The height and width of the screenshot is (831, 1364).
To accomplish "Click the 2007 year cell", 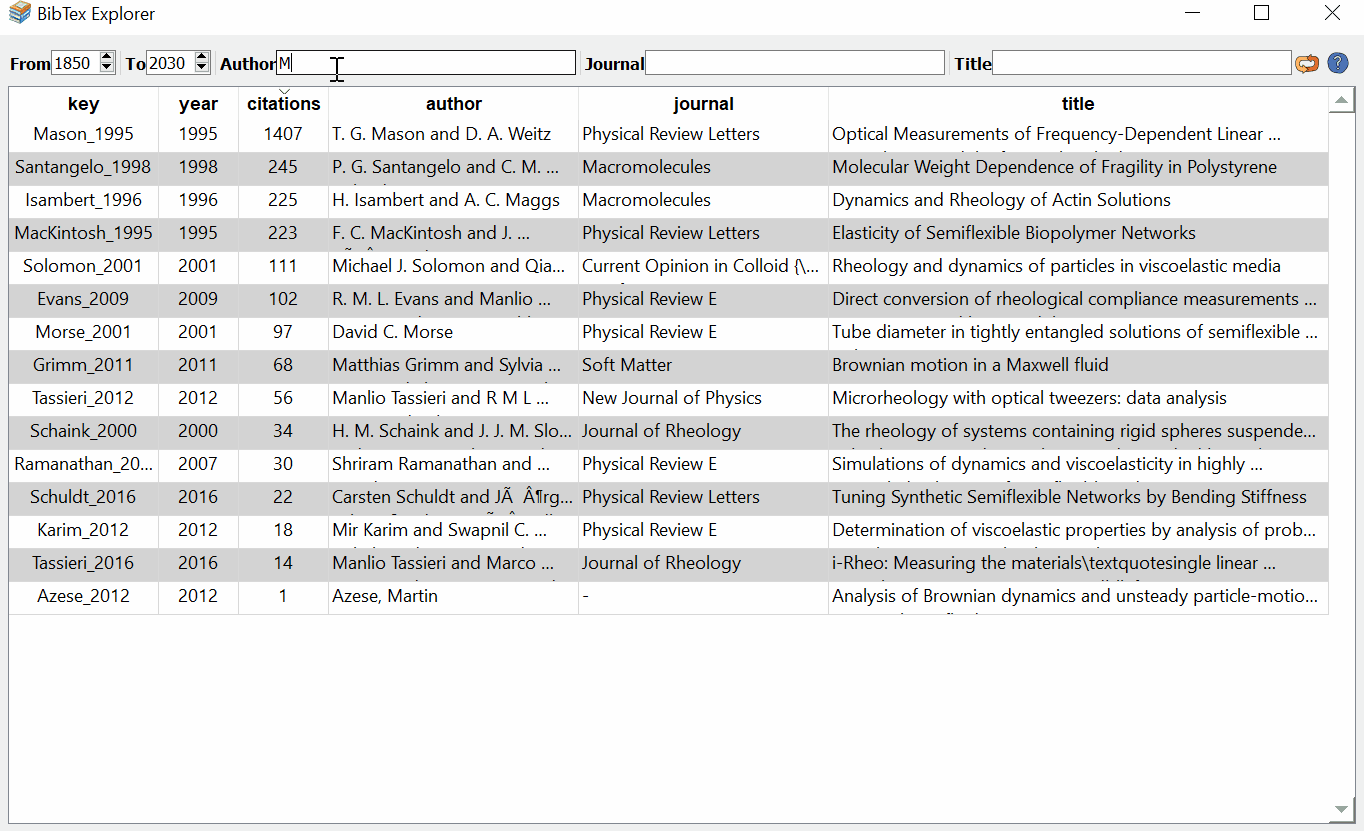I will 198,464.
